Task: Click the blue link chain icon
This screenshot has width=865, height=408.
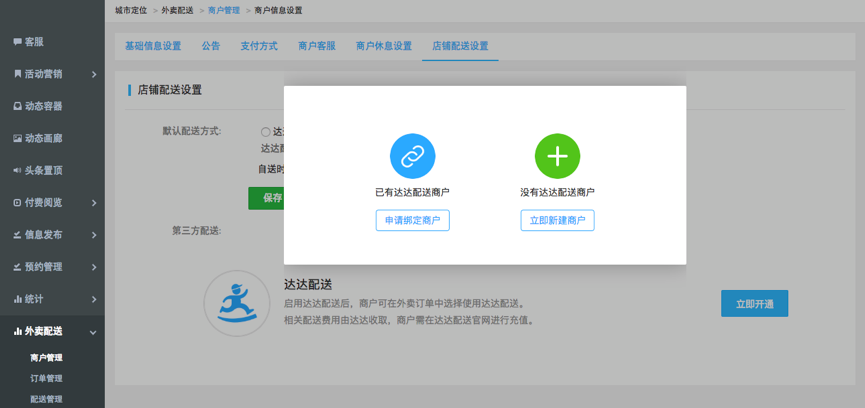Action: [412, 156]
